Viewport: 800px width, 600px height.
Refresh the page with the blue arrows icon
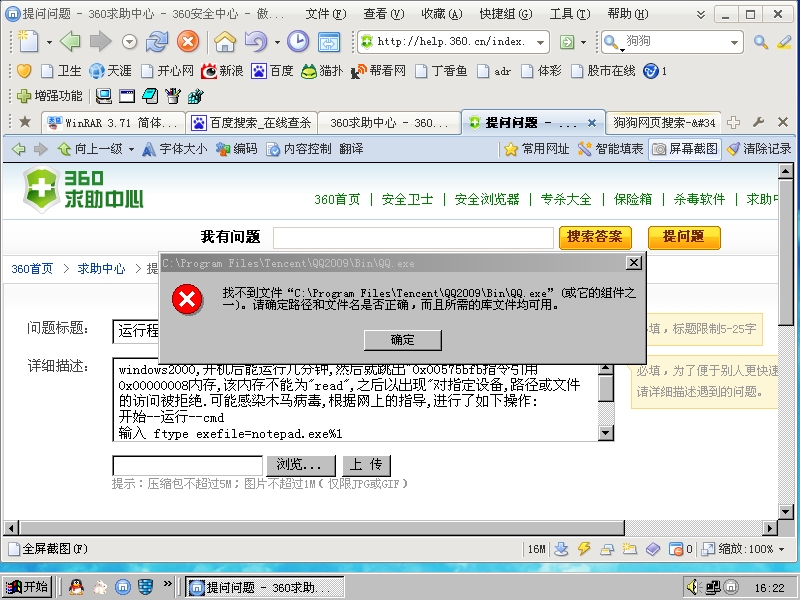157,42
